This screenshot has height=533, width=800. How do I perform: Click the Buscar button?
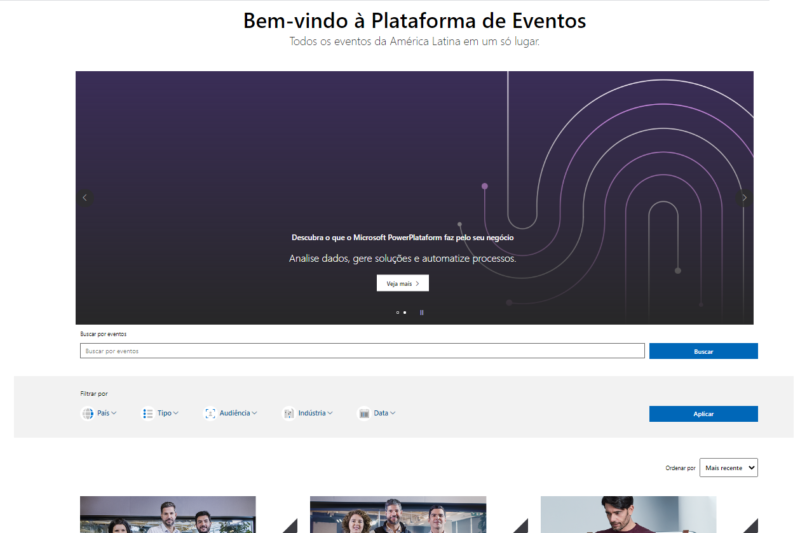tap(703, 351)
